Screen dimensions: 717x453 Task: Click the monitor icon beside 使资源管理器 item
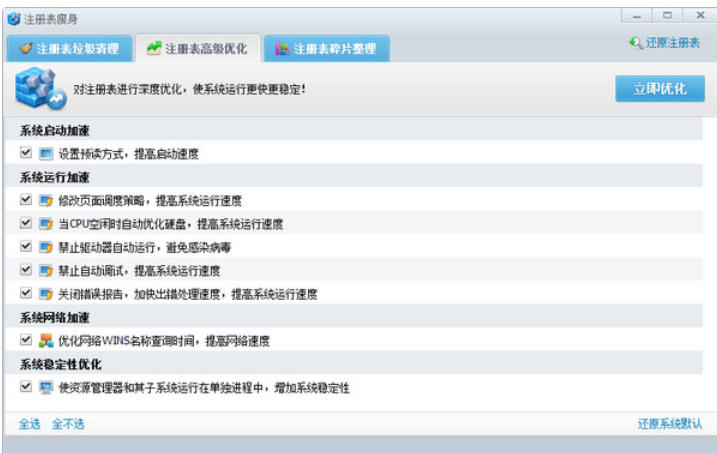[45, 387]
